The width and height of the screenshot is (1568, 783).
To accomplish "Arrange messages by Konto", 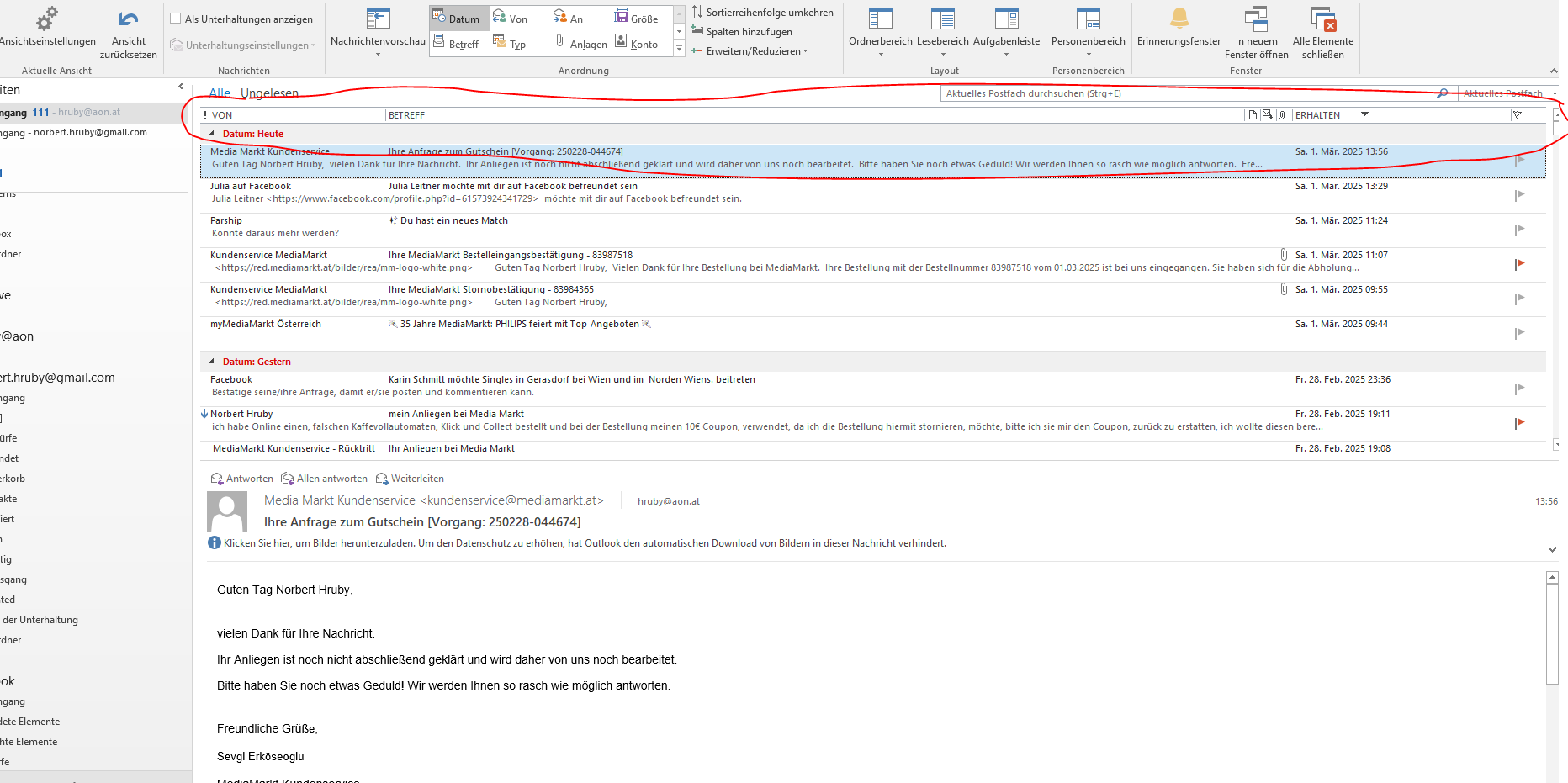I will click(638, 43).
